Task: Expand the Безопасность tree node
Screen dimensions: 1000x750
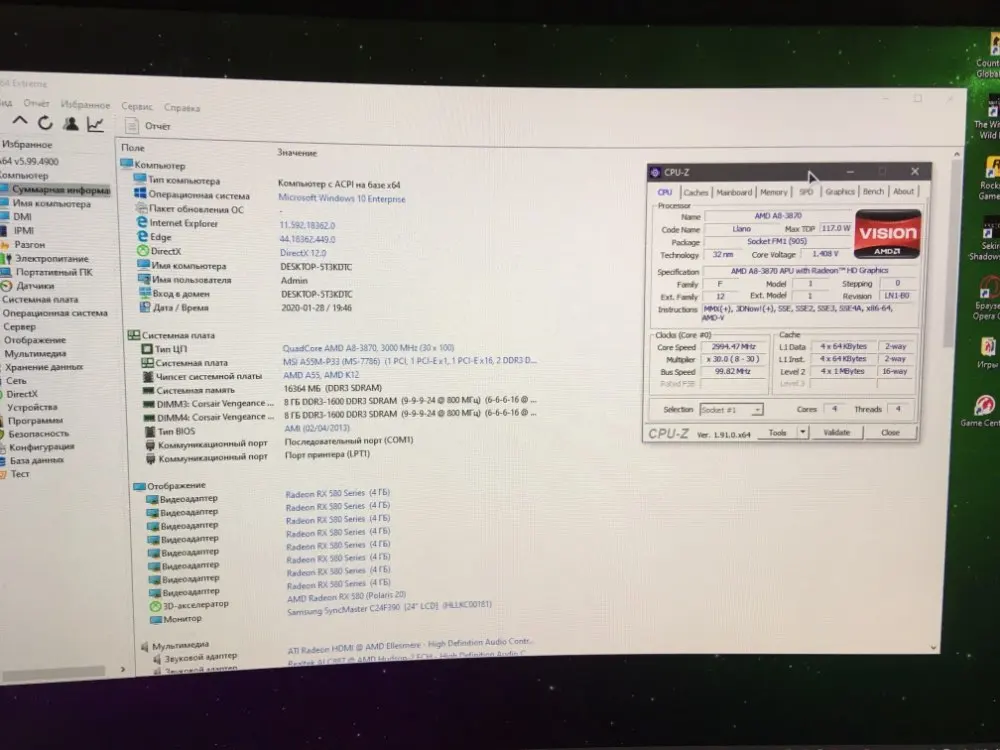Action: click(x=38, y=434)
